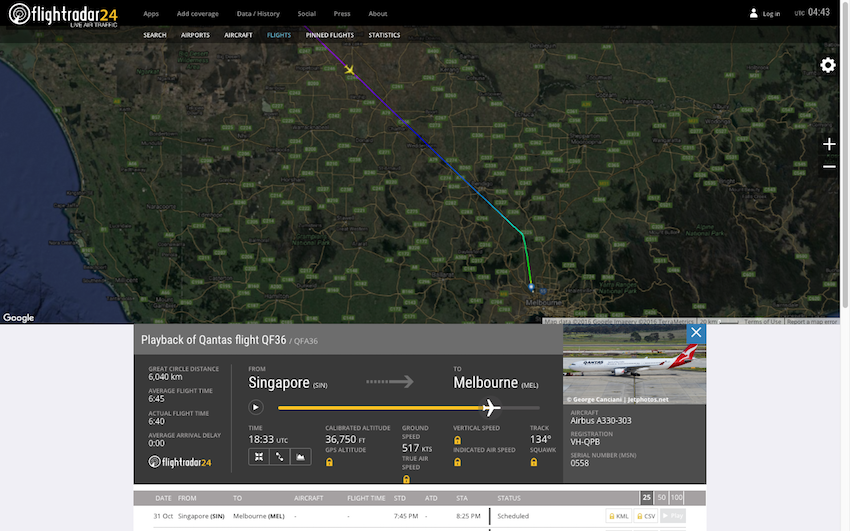Viewport: 850px width, 531px height.
Task: Click the Scheduled status cell
Action: coord(513,516)
